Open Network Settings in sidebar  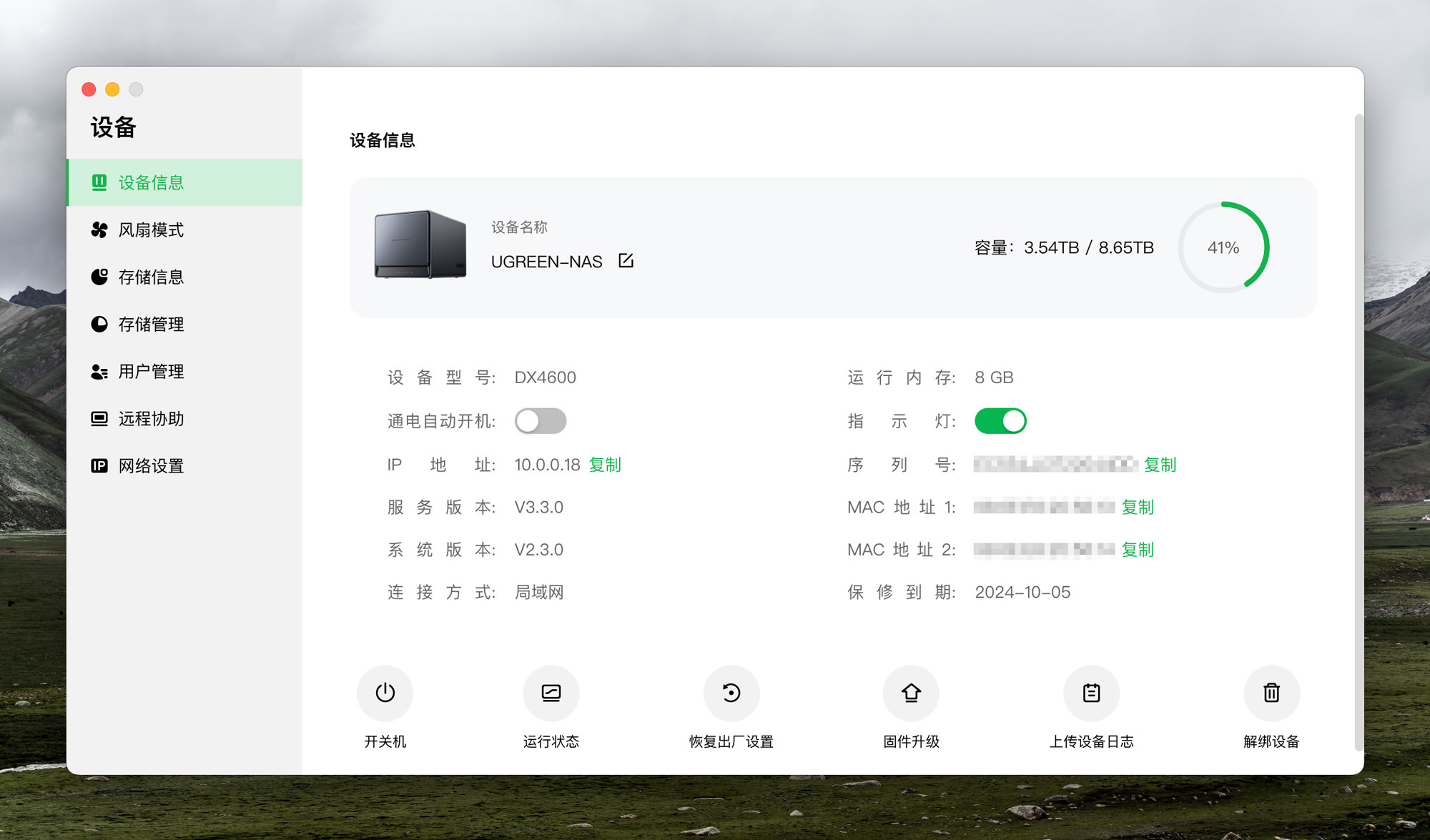[151, 466]
